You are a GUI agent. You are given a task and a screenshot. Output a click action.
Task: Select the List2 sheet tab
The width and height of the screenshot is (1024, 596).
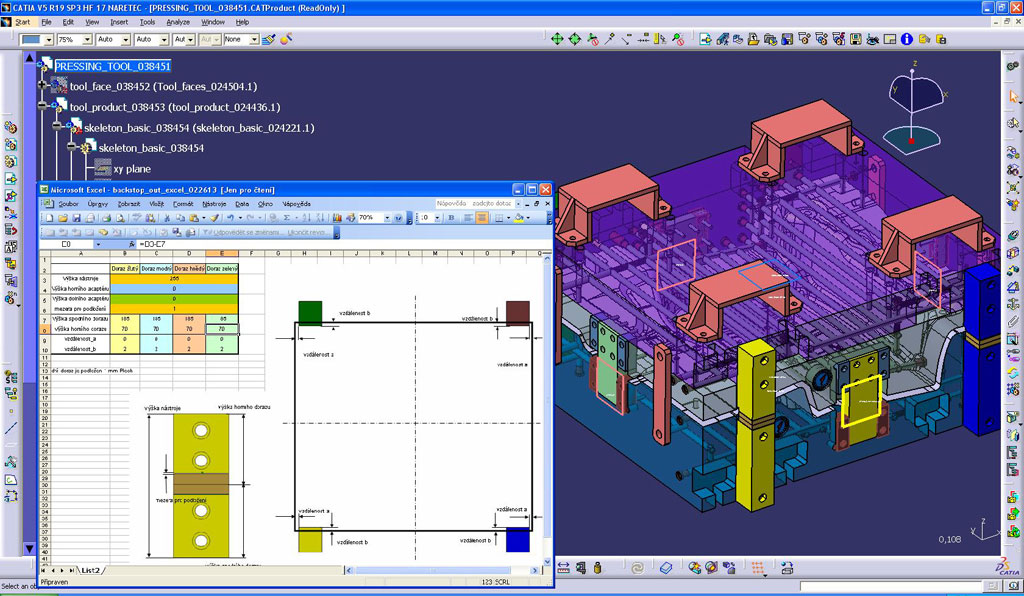click(x=91, y=570)
